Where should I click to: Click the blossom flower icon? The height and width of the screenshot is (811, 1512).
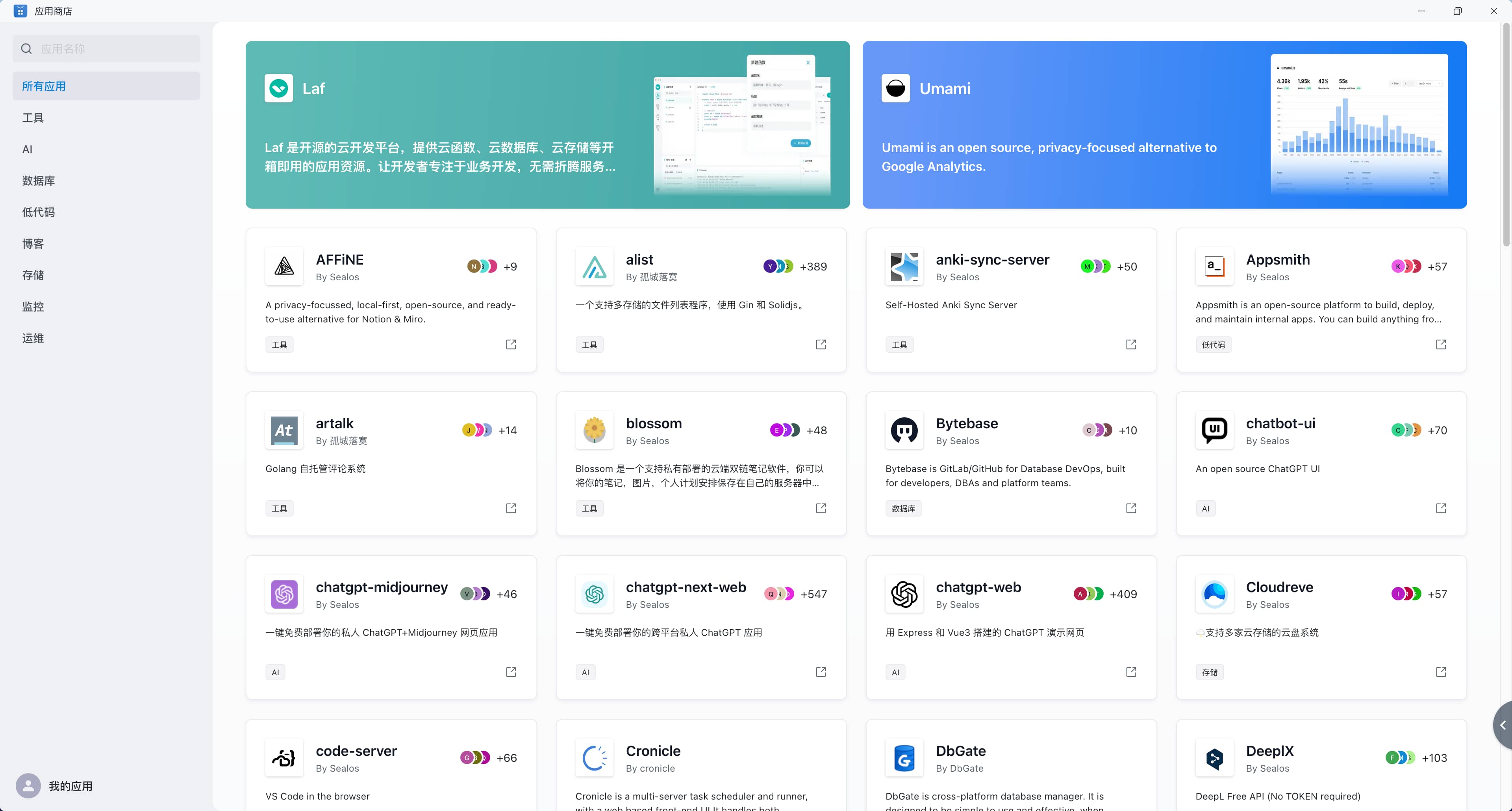594,430
